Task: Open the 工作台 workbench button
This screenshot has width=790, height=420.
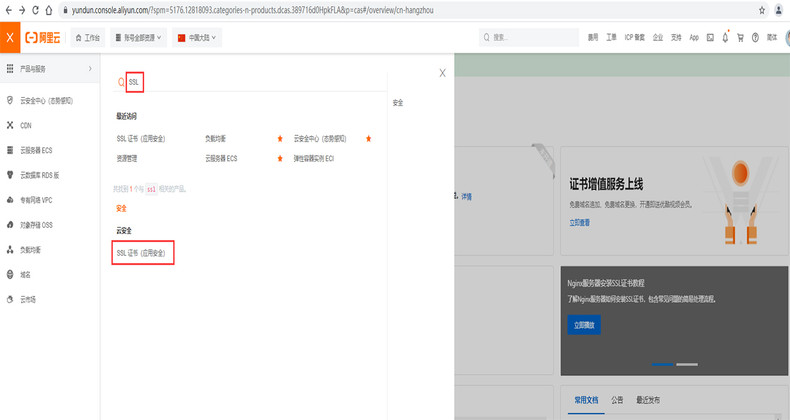Action: (x=88, y=37)
